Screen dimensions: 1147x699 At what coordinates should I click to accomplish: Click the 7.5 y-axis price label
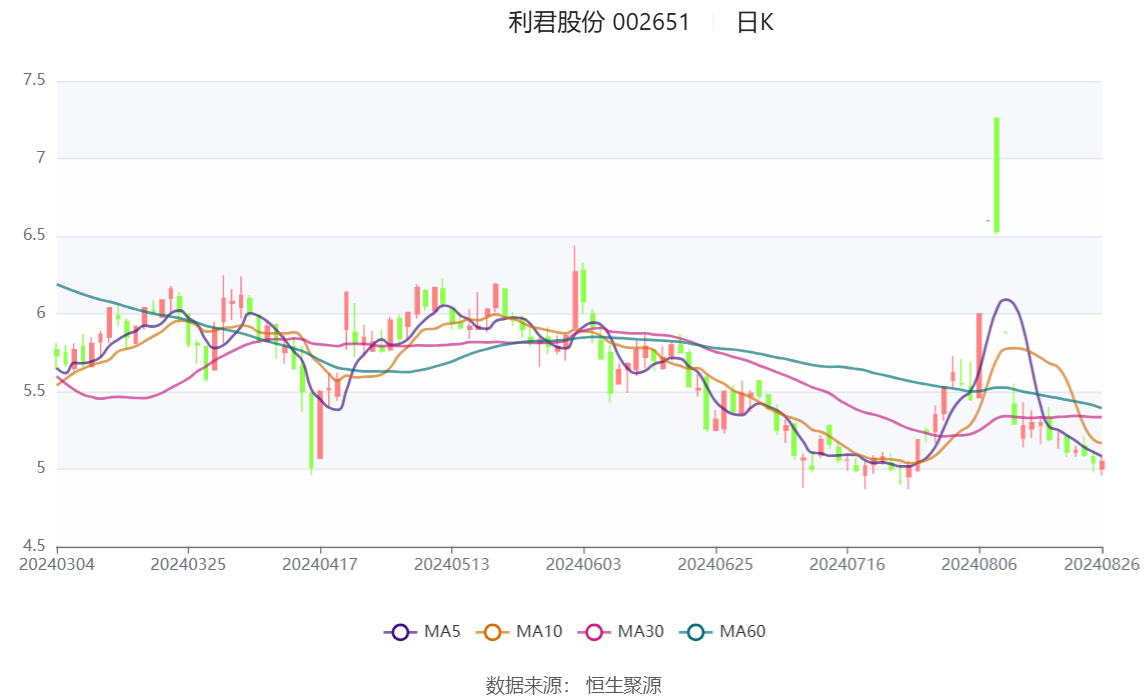point(34,80)
